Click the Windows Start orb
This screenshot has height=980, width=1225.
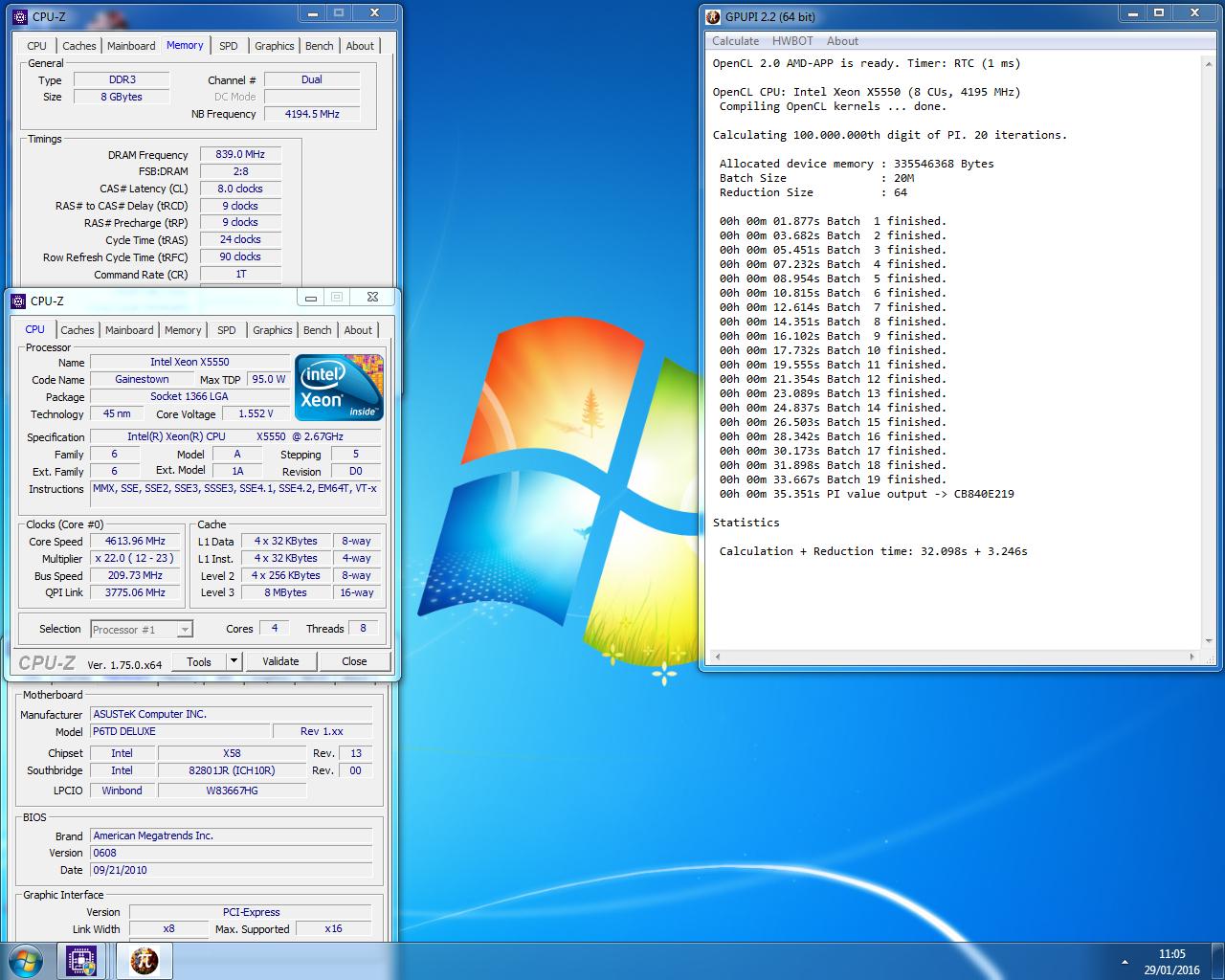click(x=25, y=959)
